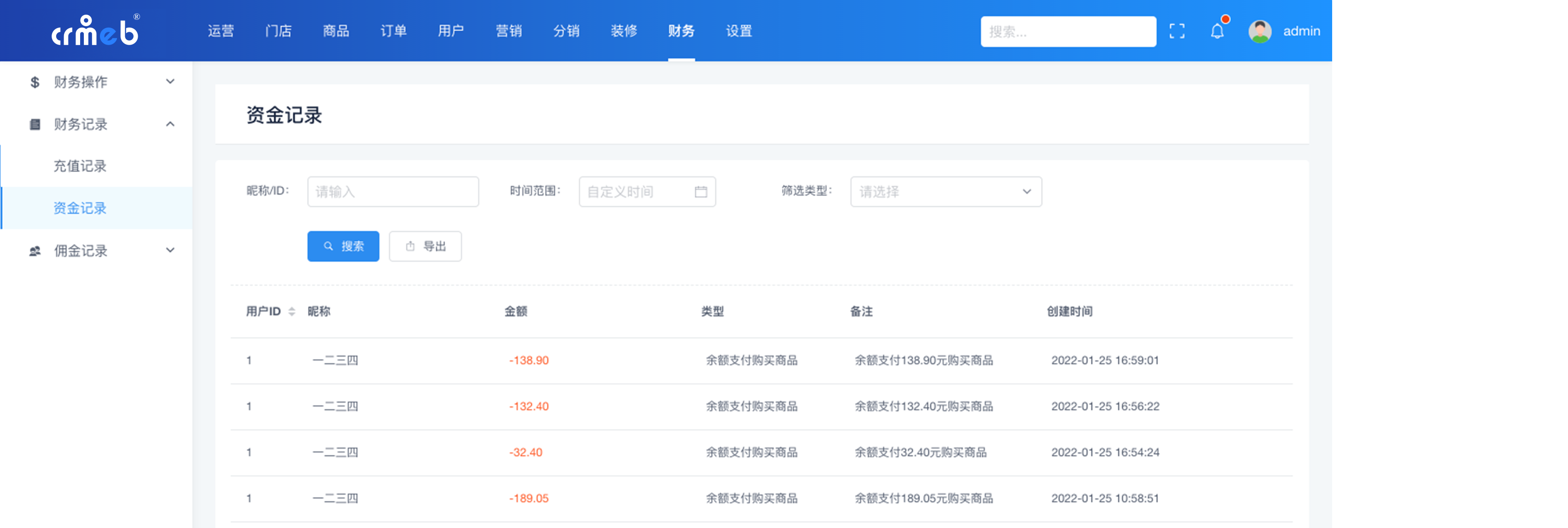This screenshot has height=528, width=1568.
Task: Click remark 余额支付132.40元购买商品
Action: [924, 406]
